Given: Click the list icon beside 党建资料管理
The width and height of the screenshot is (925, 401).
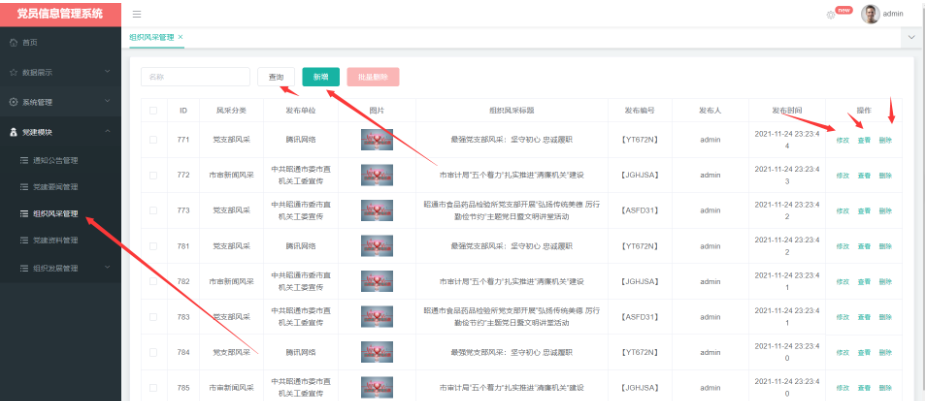Looking at the screenshot, I should coord(24,241).
